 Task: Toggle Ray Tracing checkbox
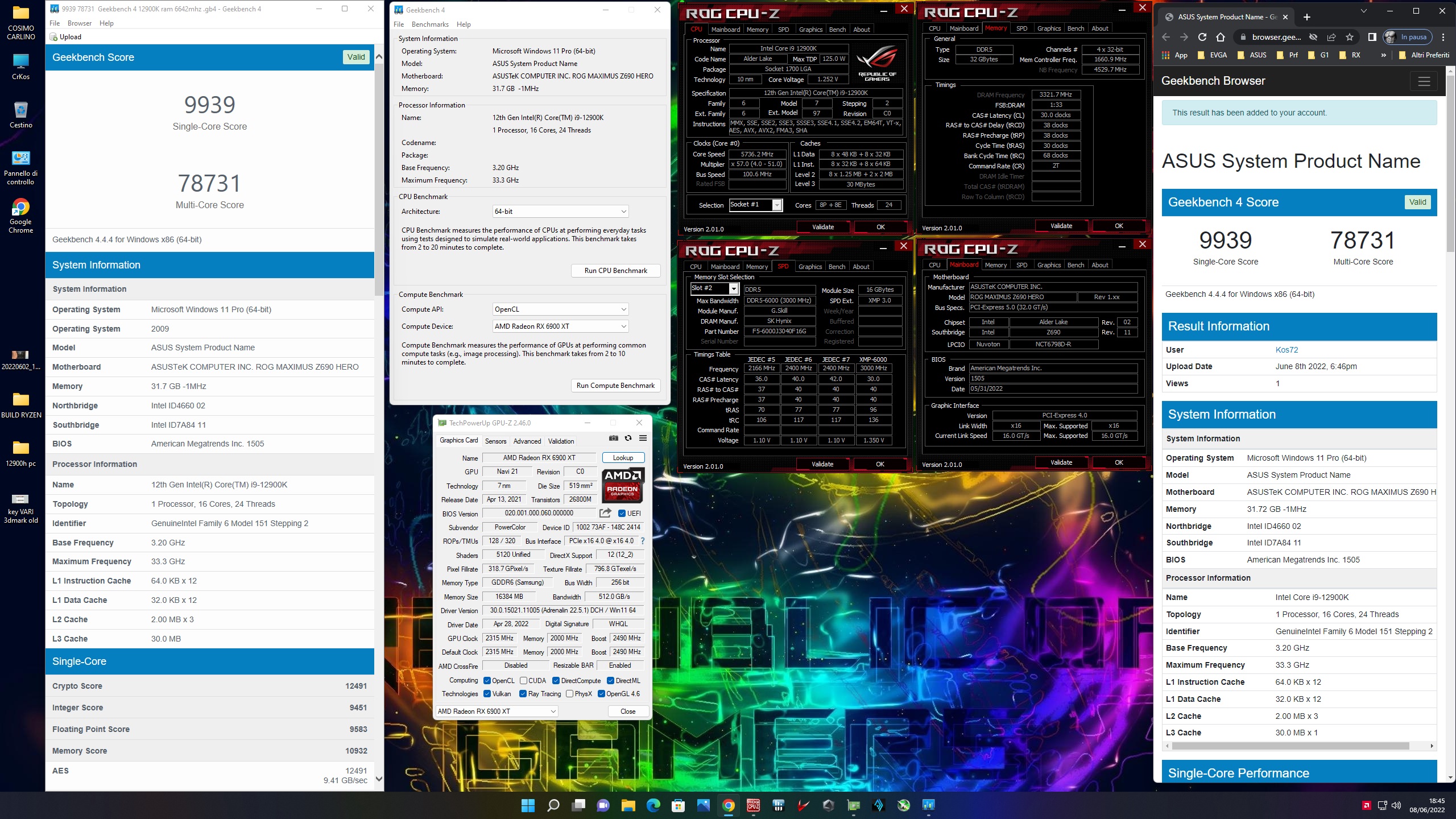pyautogui.click(x=523, y=694)
